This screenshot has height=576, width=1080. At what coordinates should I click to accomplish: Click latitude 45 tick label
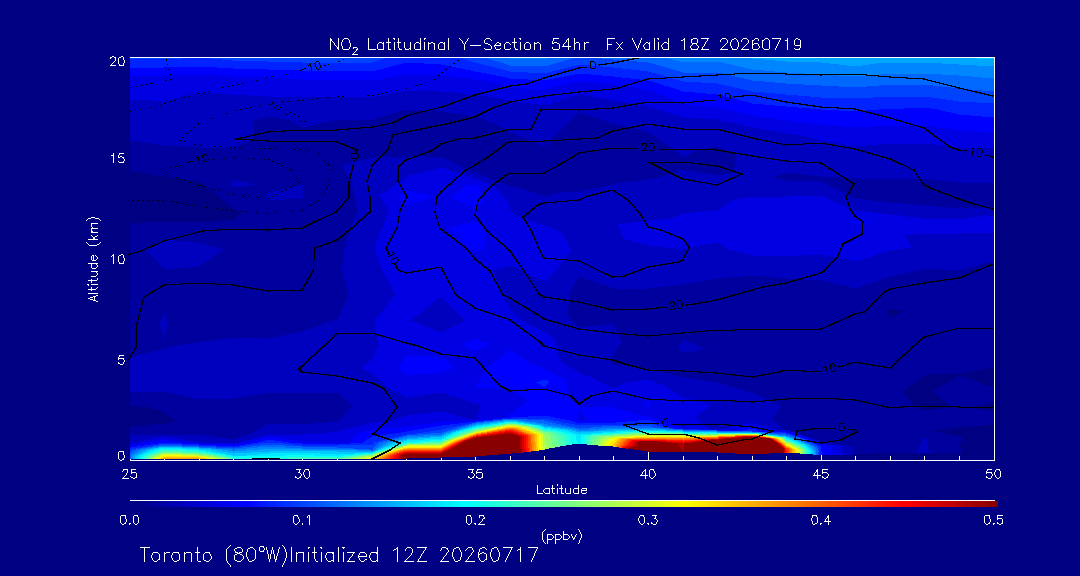tap(821, 474)
